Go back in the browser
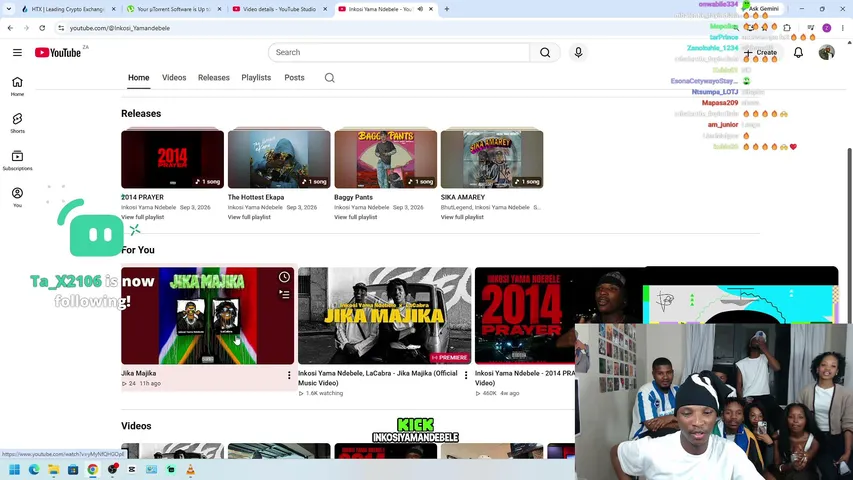The image size is (853, 480). [x=10, y=28]
